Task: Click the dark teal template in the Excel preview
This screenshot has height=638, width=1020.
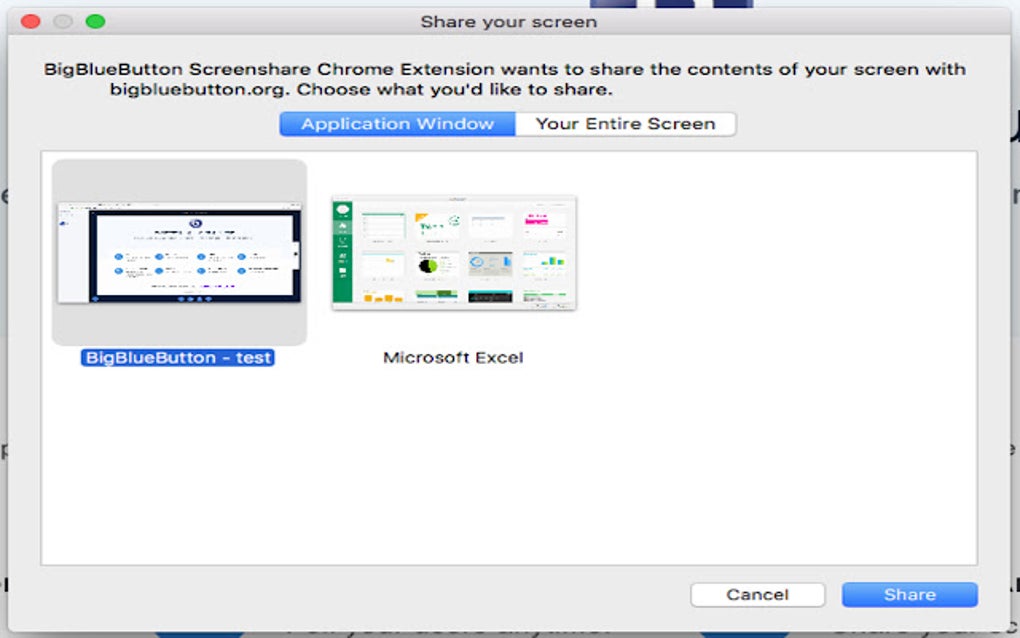Action: point(489,295)
